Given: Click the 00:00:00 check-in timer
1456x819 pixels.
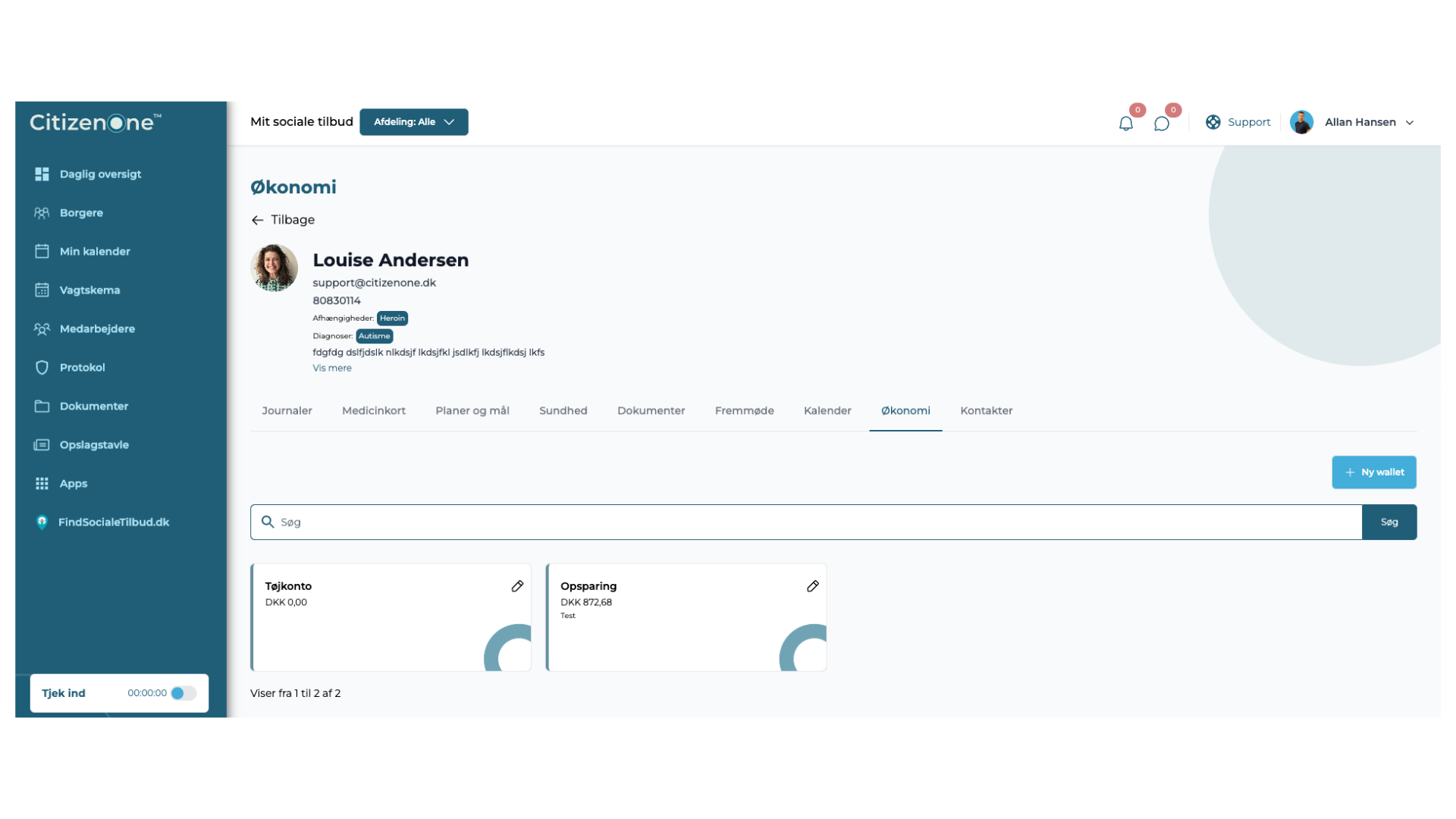Looking at the screenshot, I should click(147, 693).
